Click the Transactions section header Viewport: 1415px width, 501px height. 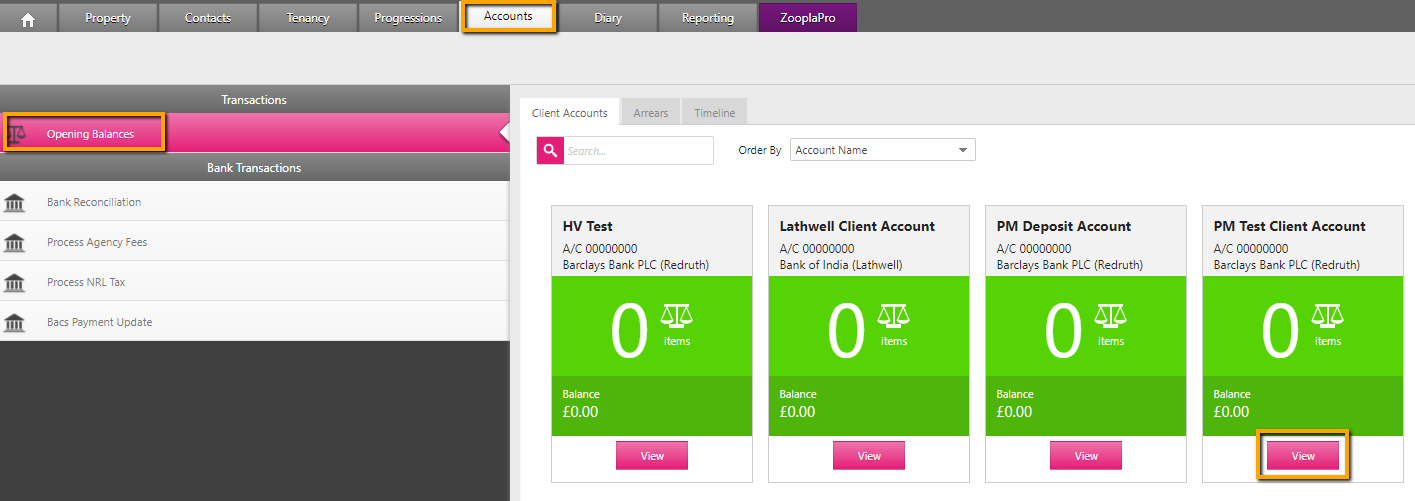pos(254,100)
